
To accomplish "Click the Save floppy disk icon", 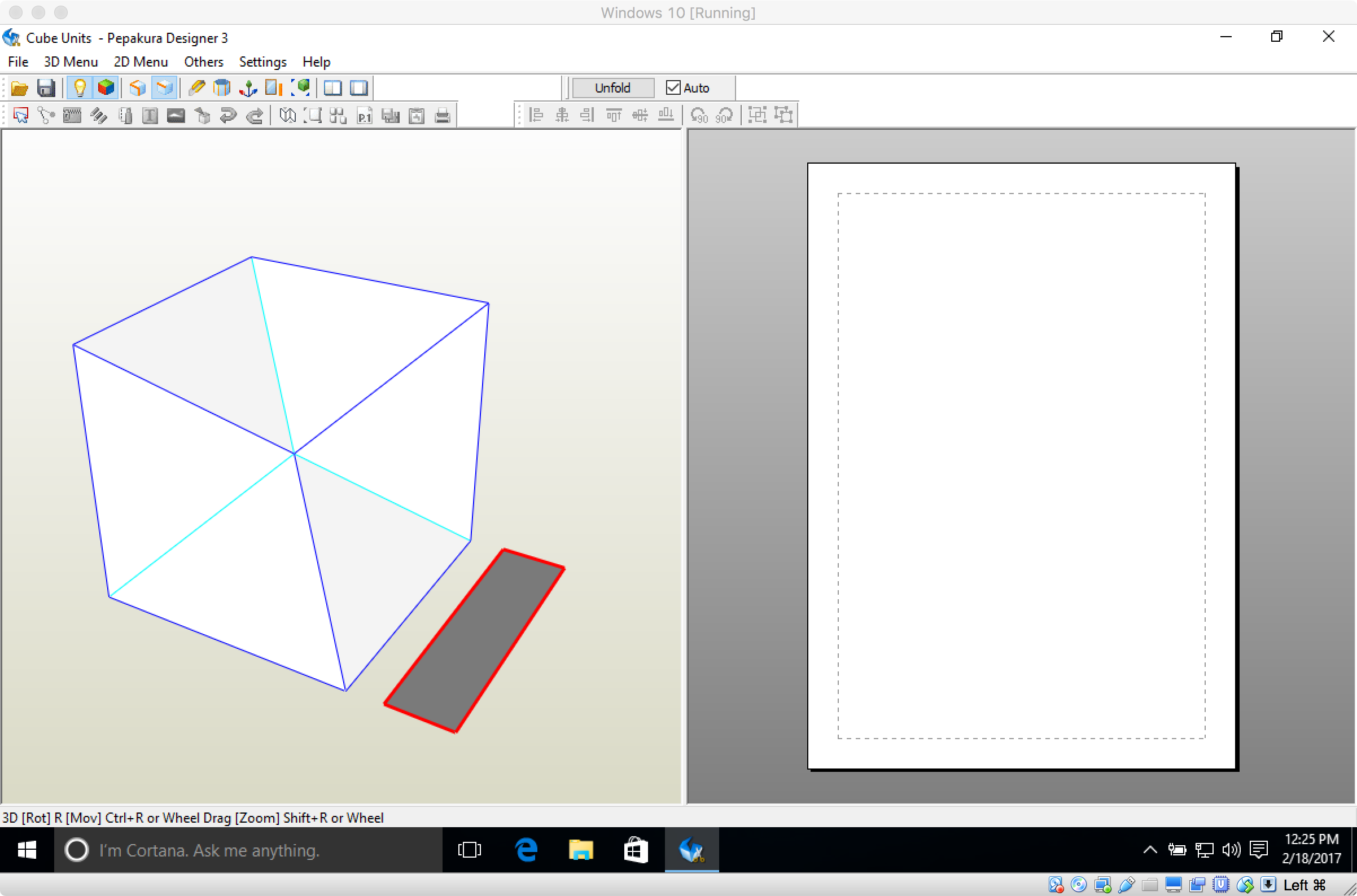I will [46, 88].
